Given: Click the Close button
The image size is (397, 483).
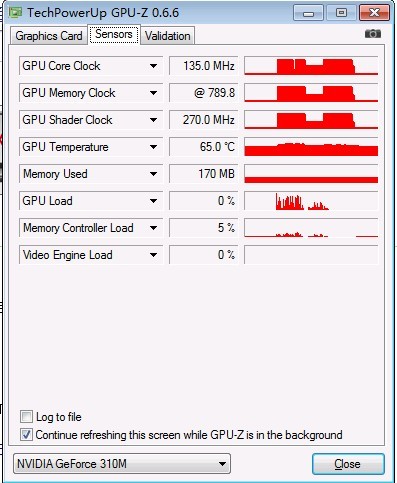Looking at the screenshot, I should coord(348,464).
